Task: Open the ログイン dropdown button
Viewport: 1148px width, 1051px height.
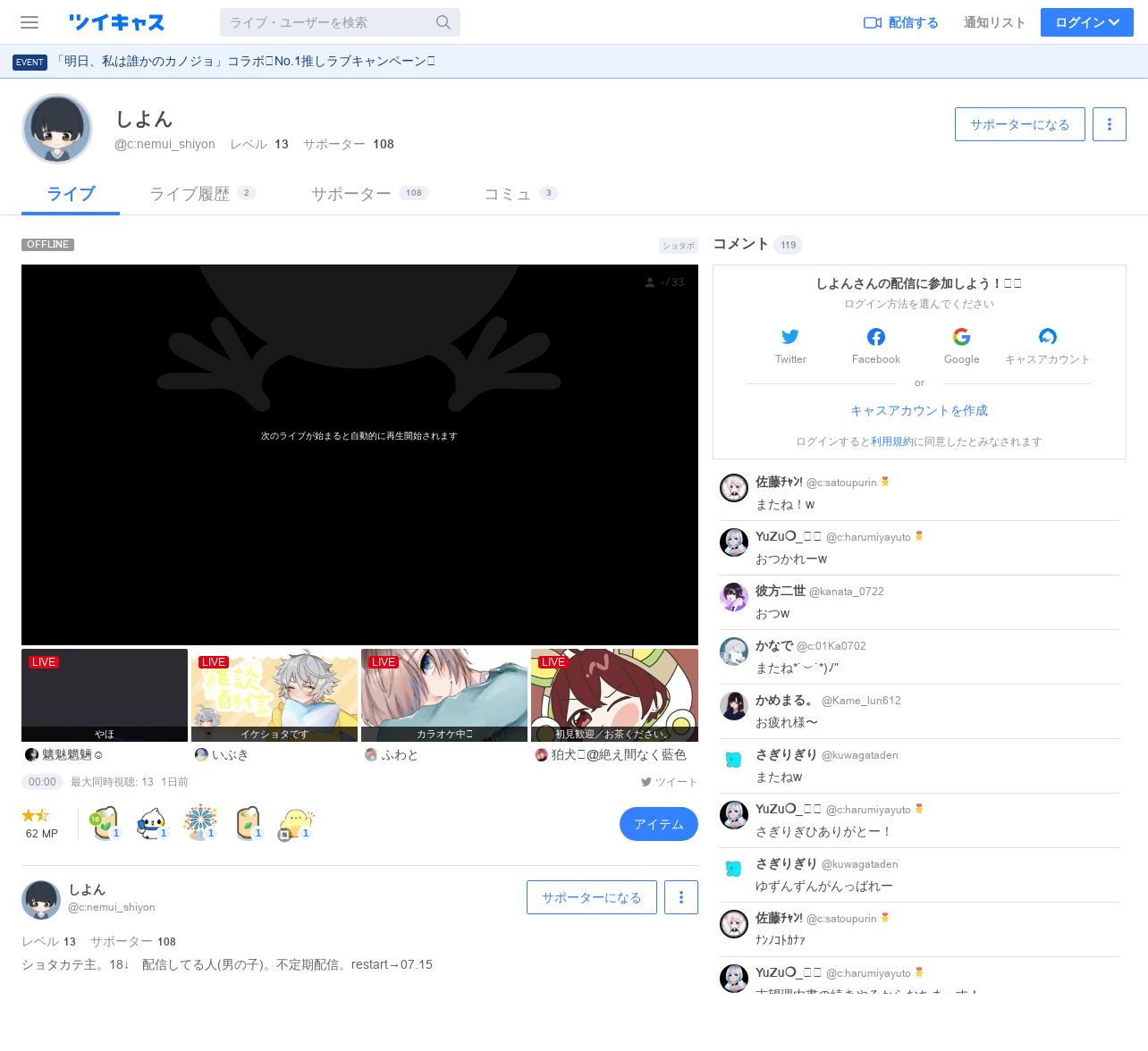Action: (x=1087, y=22)
